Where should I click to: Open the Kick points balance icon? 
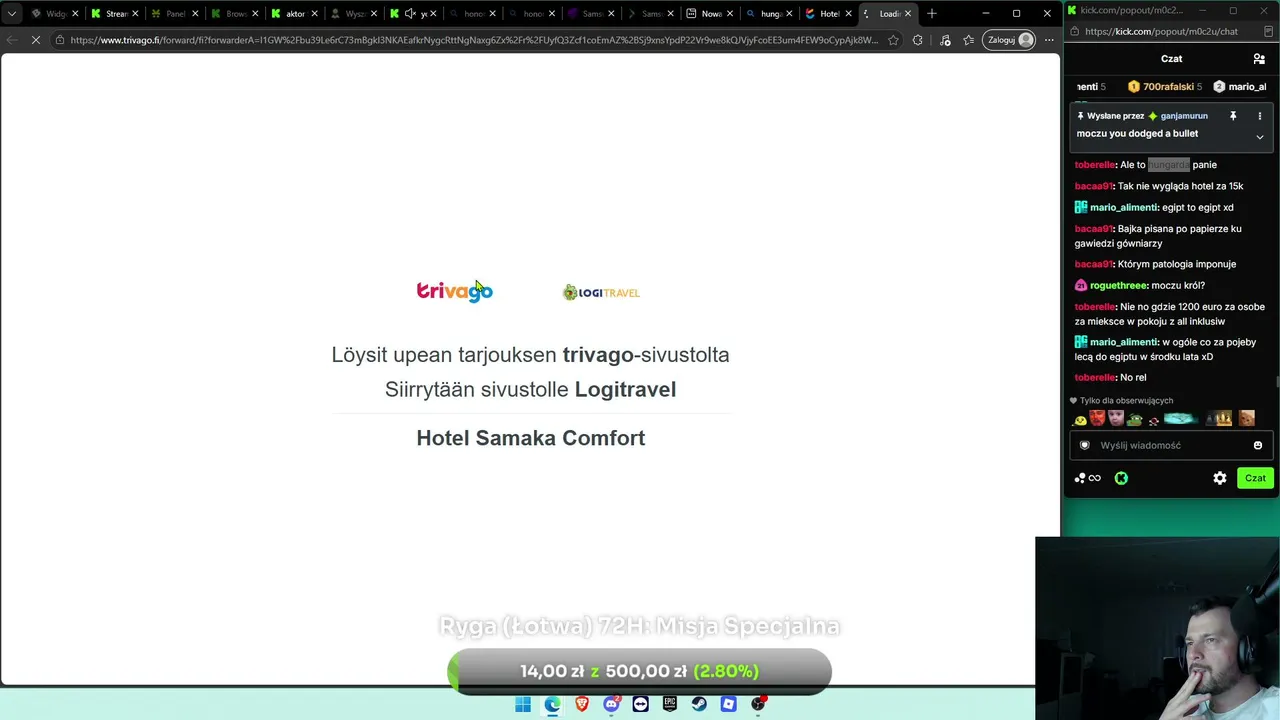[x=1087, y=478]
